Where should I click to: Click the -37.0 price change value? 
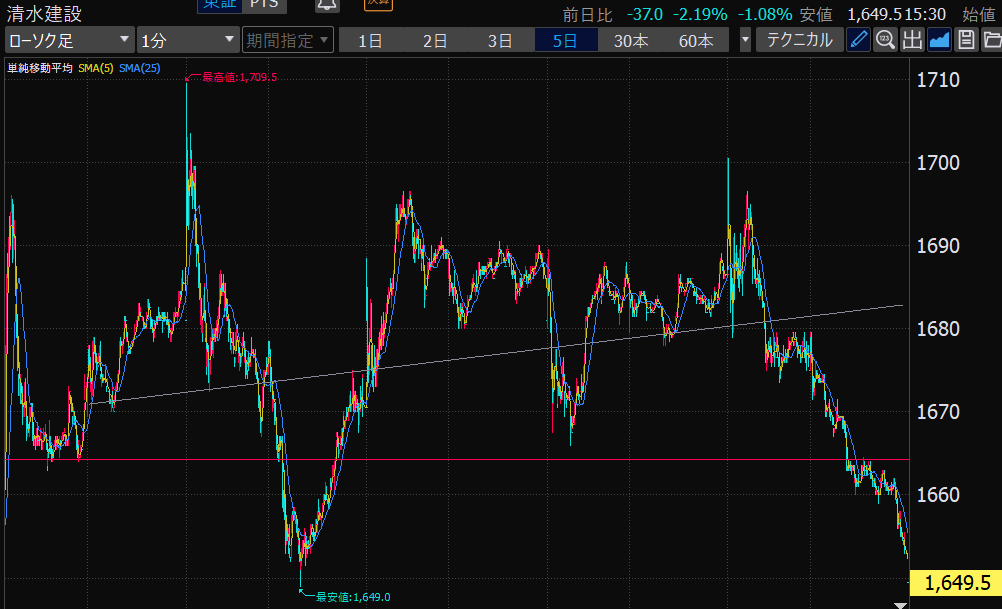(645, 14)
